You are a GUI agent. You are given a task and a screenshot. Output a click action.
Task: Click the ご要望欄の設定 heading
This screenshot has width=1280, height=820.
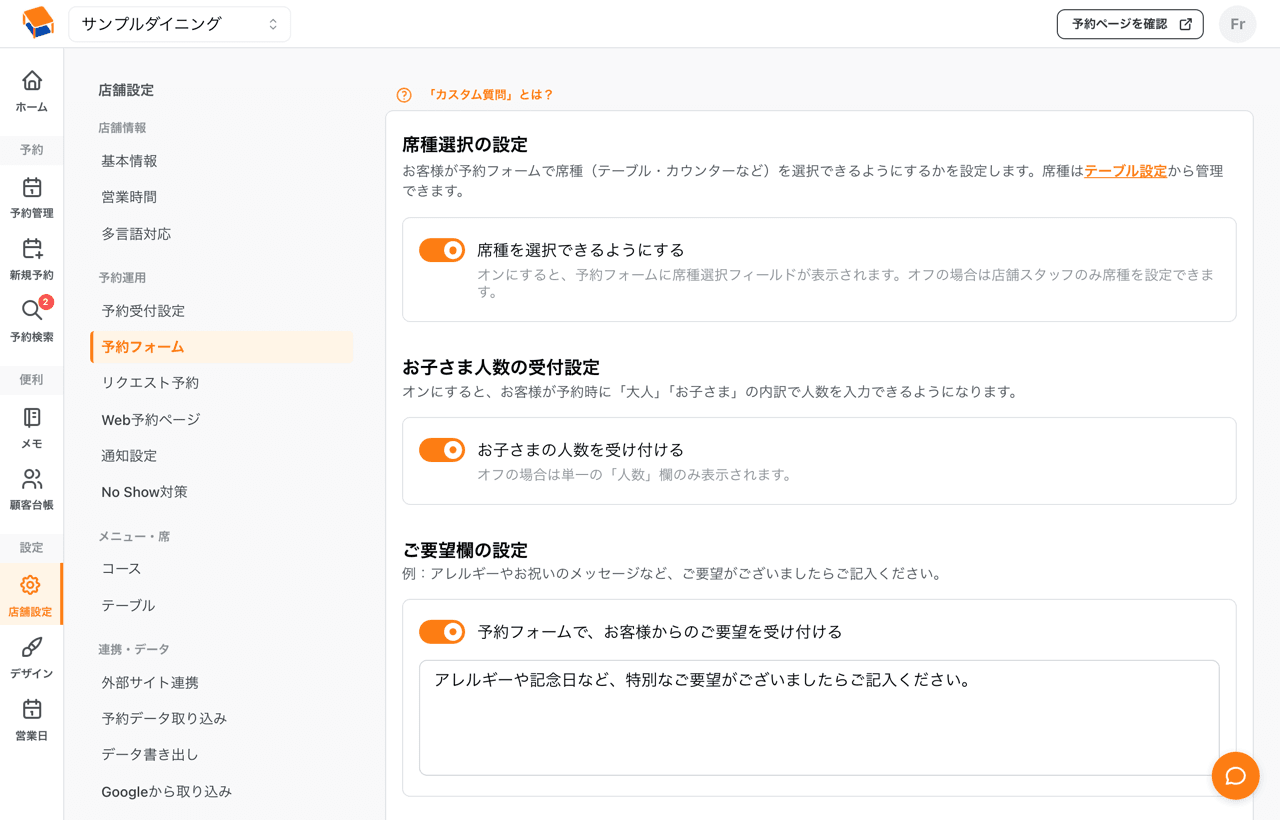(x=465, y=550)
